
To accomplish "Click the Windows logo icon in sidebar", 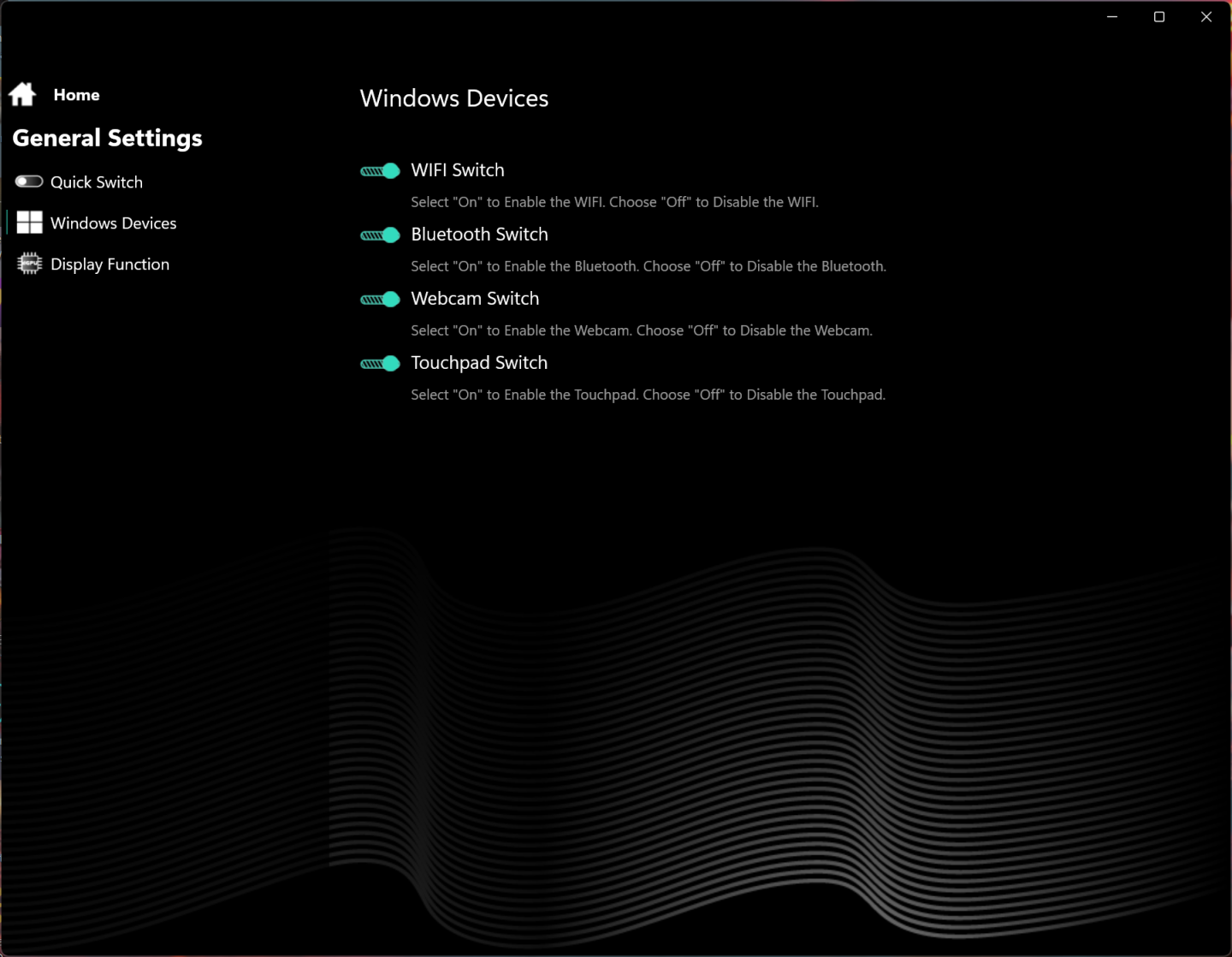I will point(29,223).
